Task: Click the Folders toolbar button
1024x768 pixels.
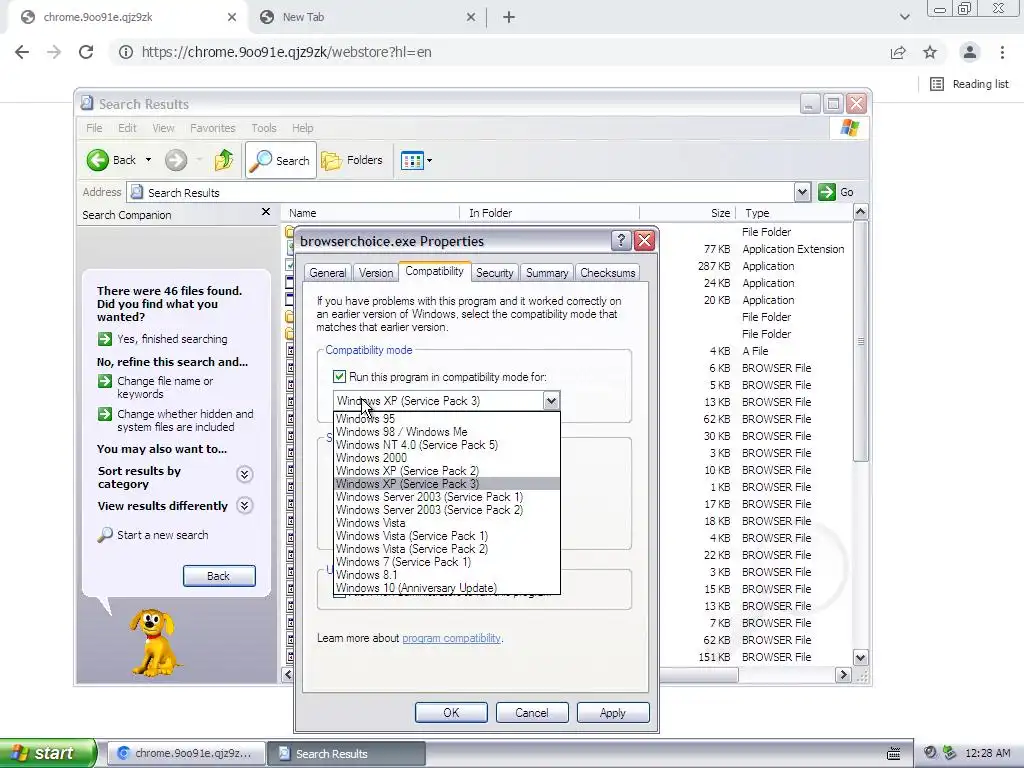Action: pyautogui.click(x=352, y=160)
